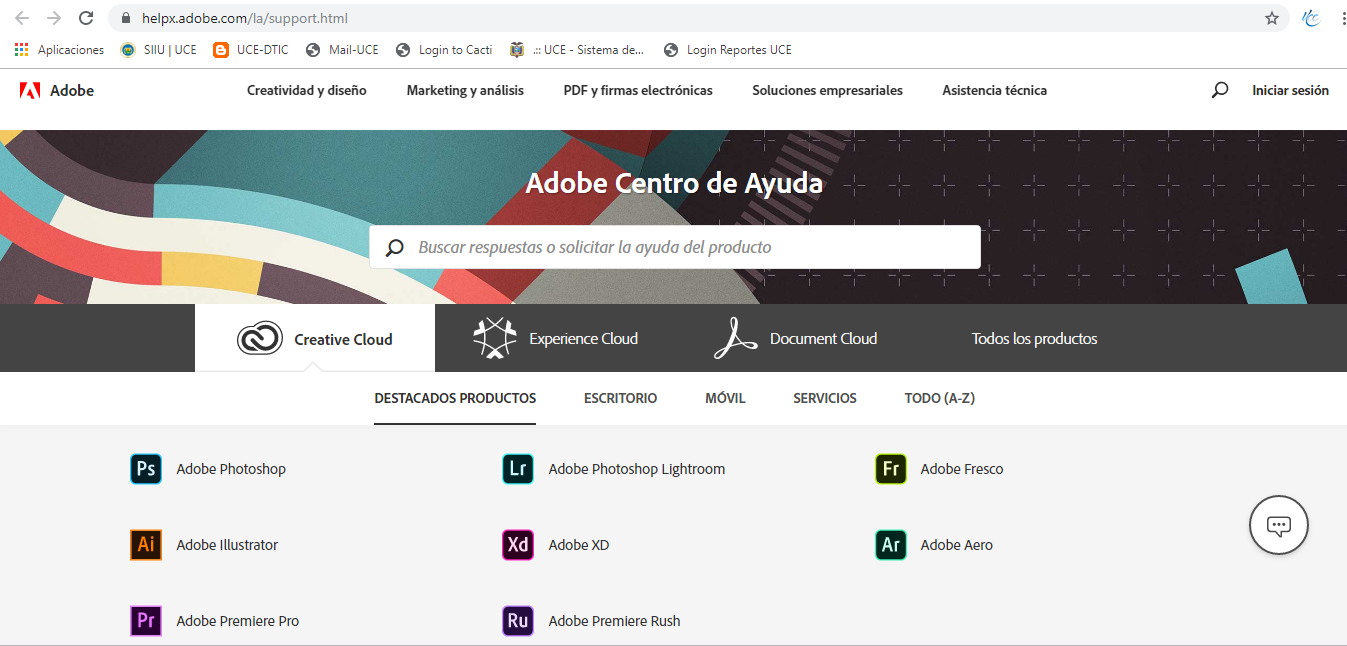The image size is (1347, 646).
Task: Select the Experience Cloud tab label
Action: pyautogui.click(x=583, y=339)
